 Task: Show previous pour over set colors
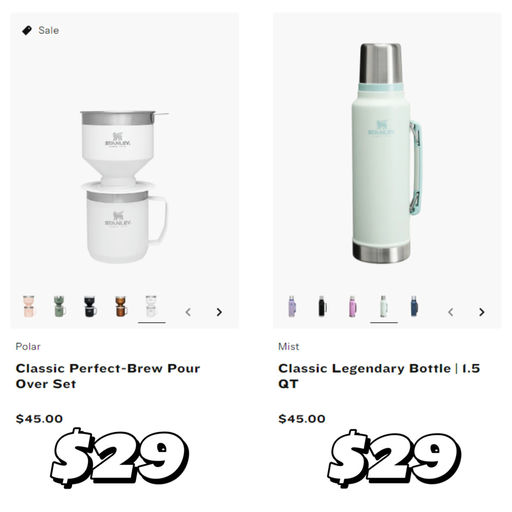(x=188, y=312)
